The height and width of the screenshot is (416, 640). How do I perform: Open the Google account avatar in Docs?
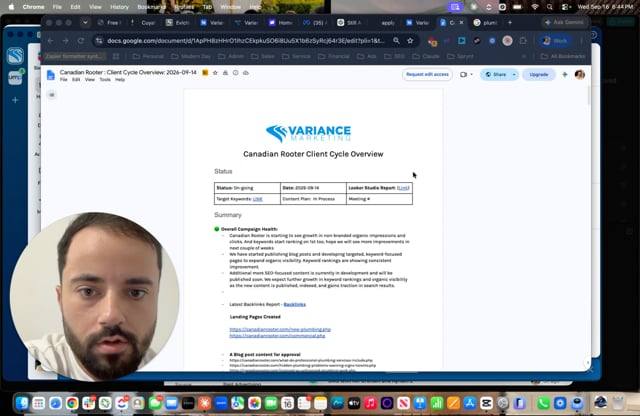point(580,75)
